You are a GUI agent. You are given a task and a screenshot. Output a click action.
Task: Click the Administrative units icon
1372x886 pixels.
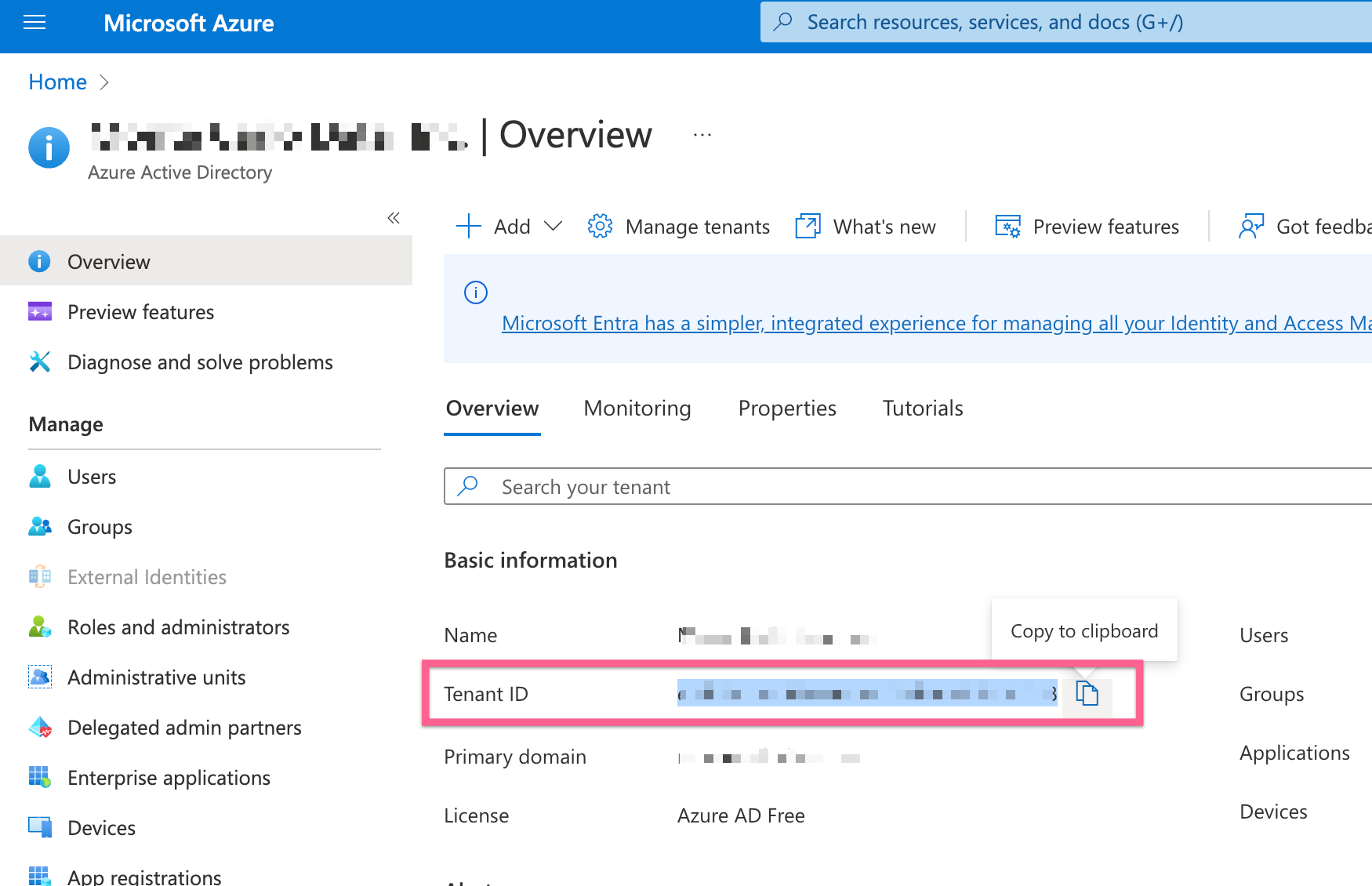click(40, 677)
